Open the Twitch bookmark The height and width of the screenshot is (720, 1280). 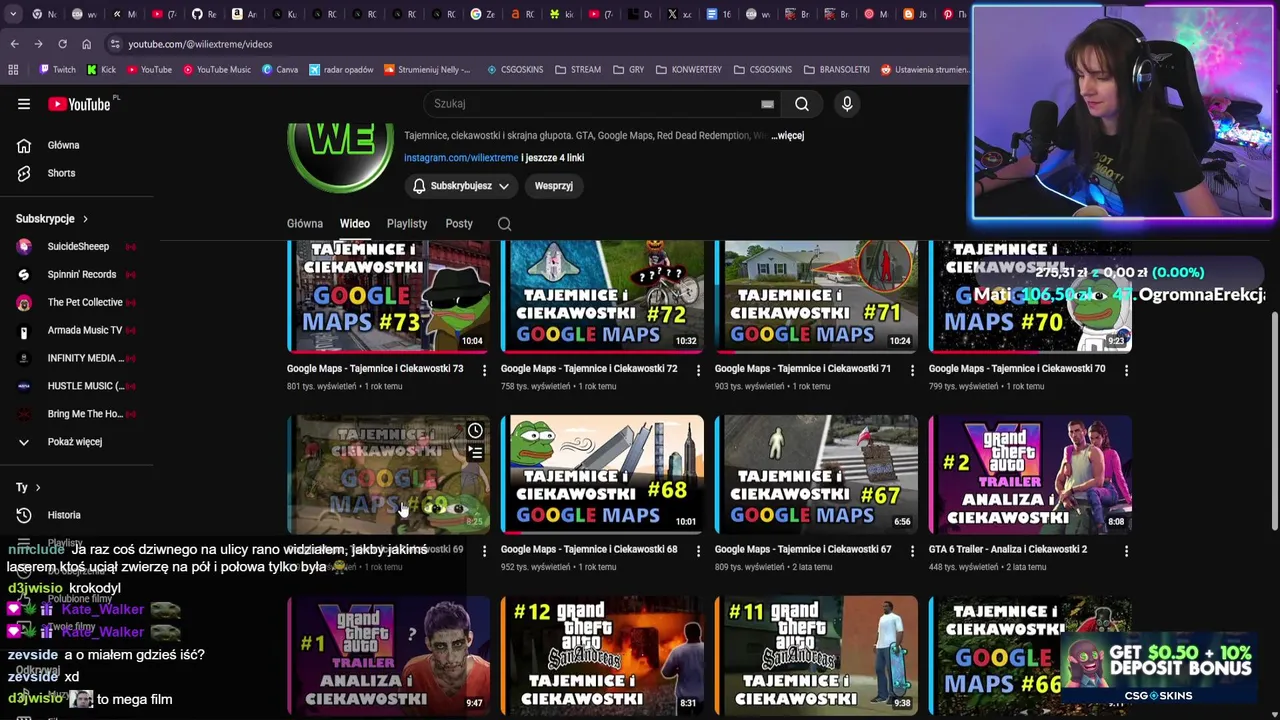(57, 70)
